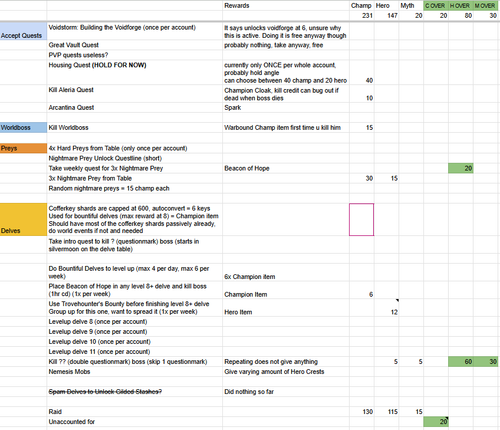The width and height of the screenshot is (500, 430).
Task: Select the green cell 60 in Kill ?? row
Action: click(461, 361)
